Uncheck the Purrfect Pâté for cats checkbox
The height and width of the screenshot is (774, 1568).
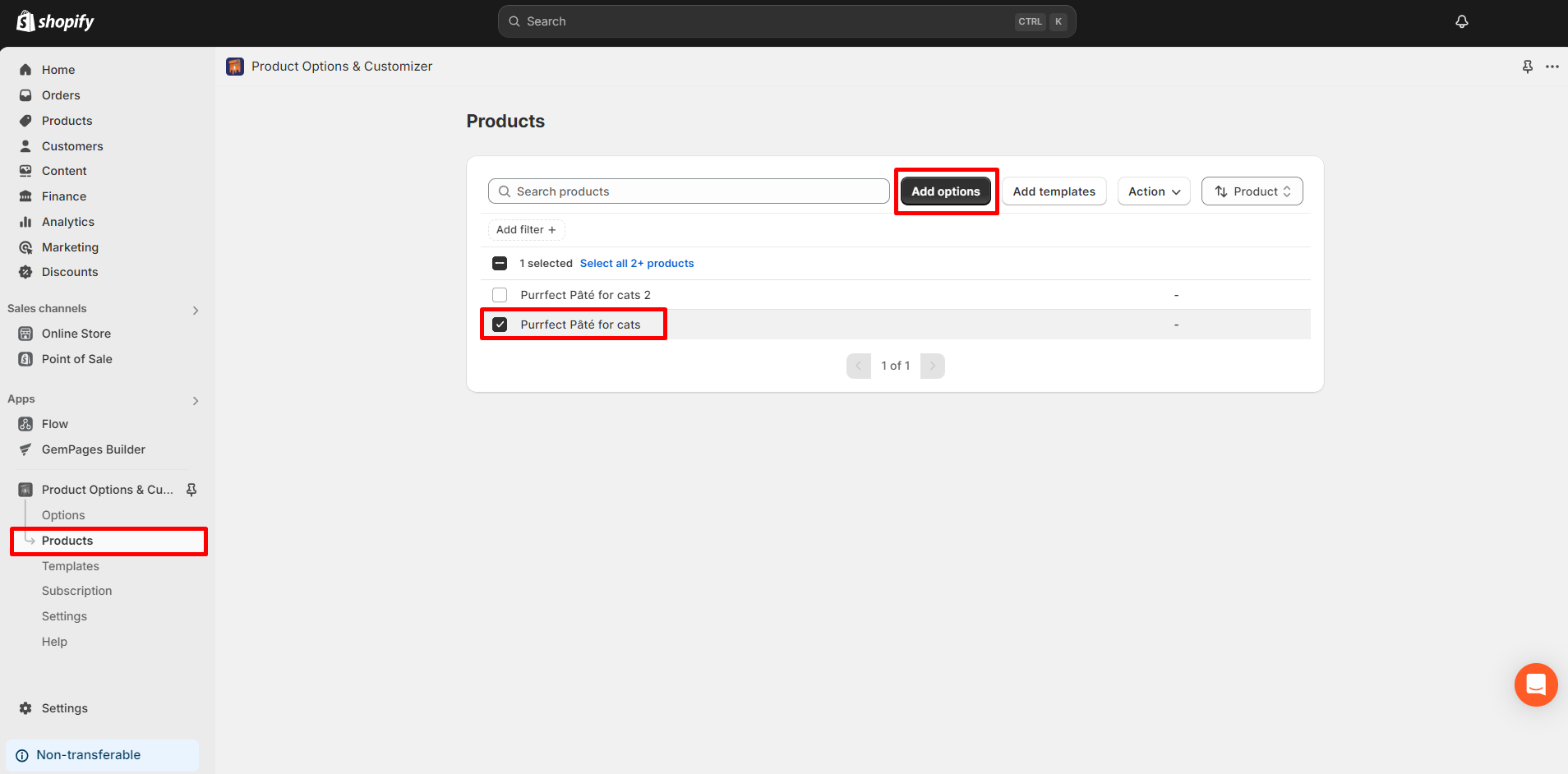tap(500, 325)
